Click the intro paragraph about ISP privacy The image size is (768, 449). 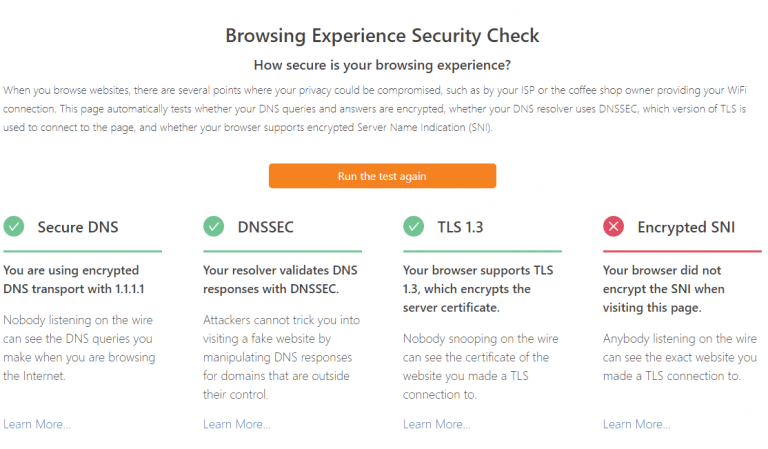coord(382,109)
